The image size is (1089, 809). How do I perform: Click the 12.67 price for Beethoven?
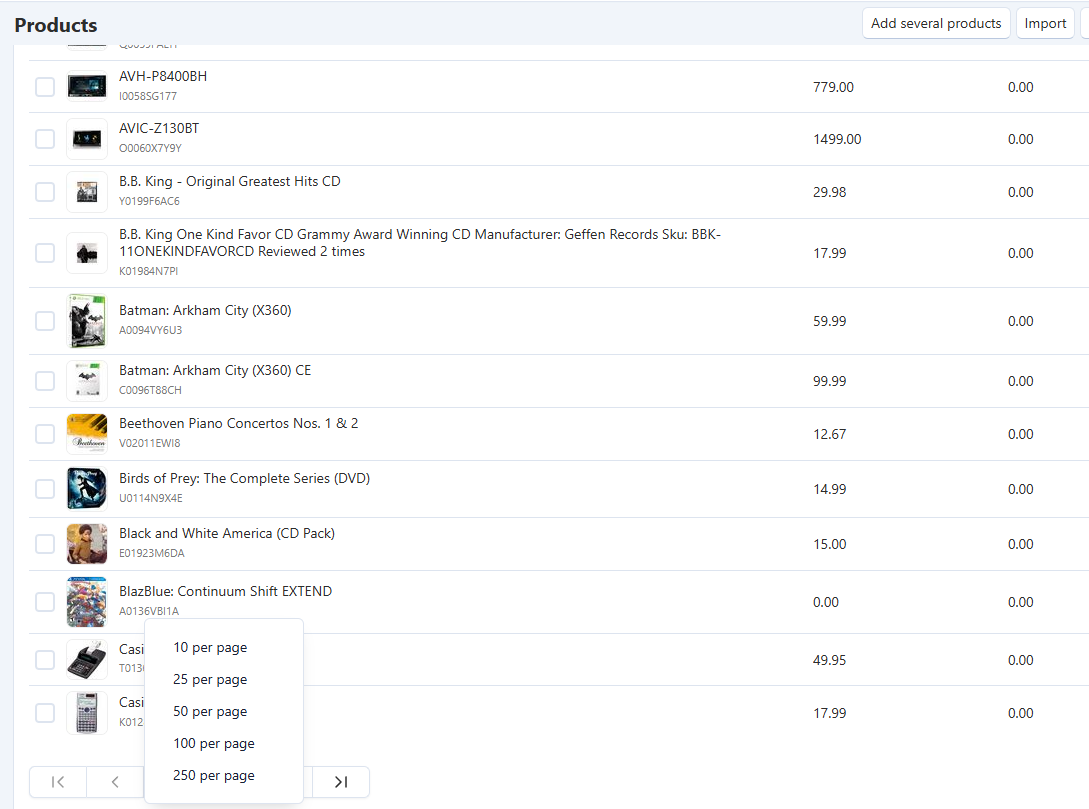(829, 434)
